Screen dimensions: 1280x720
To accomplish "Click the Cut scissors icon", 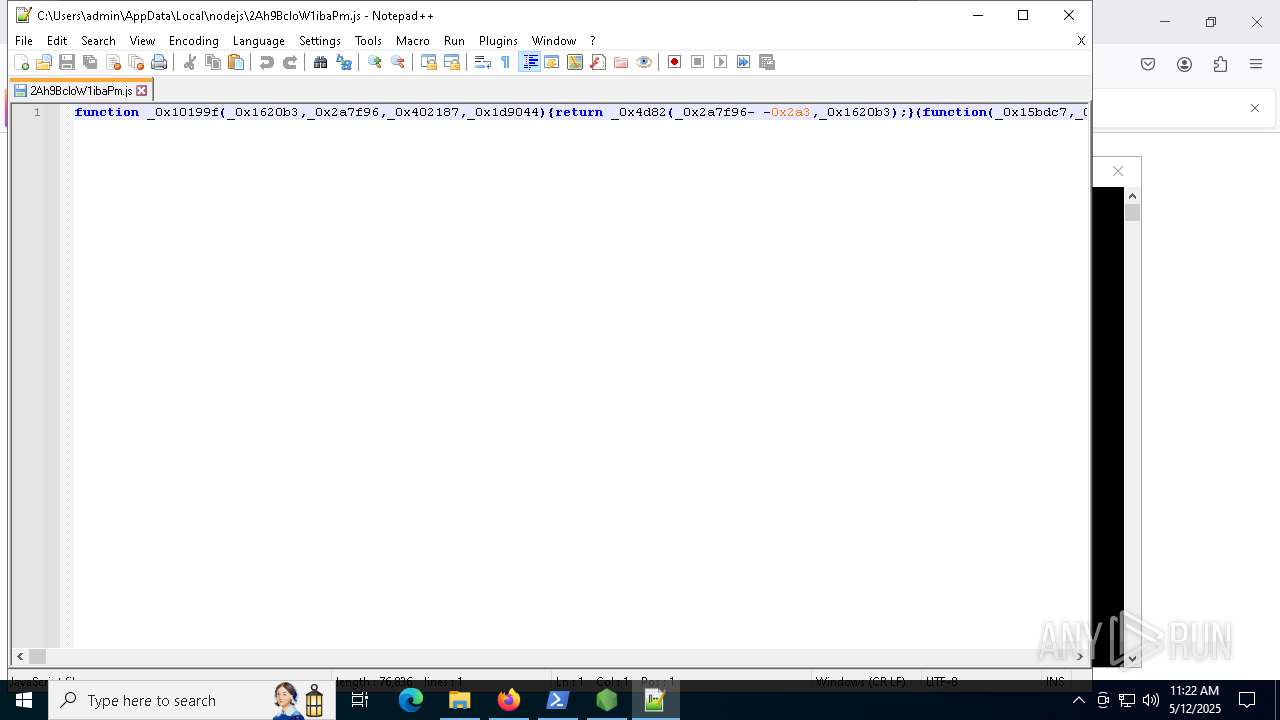I will coord(190,62).
